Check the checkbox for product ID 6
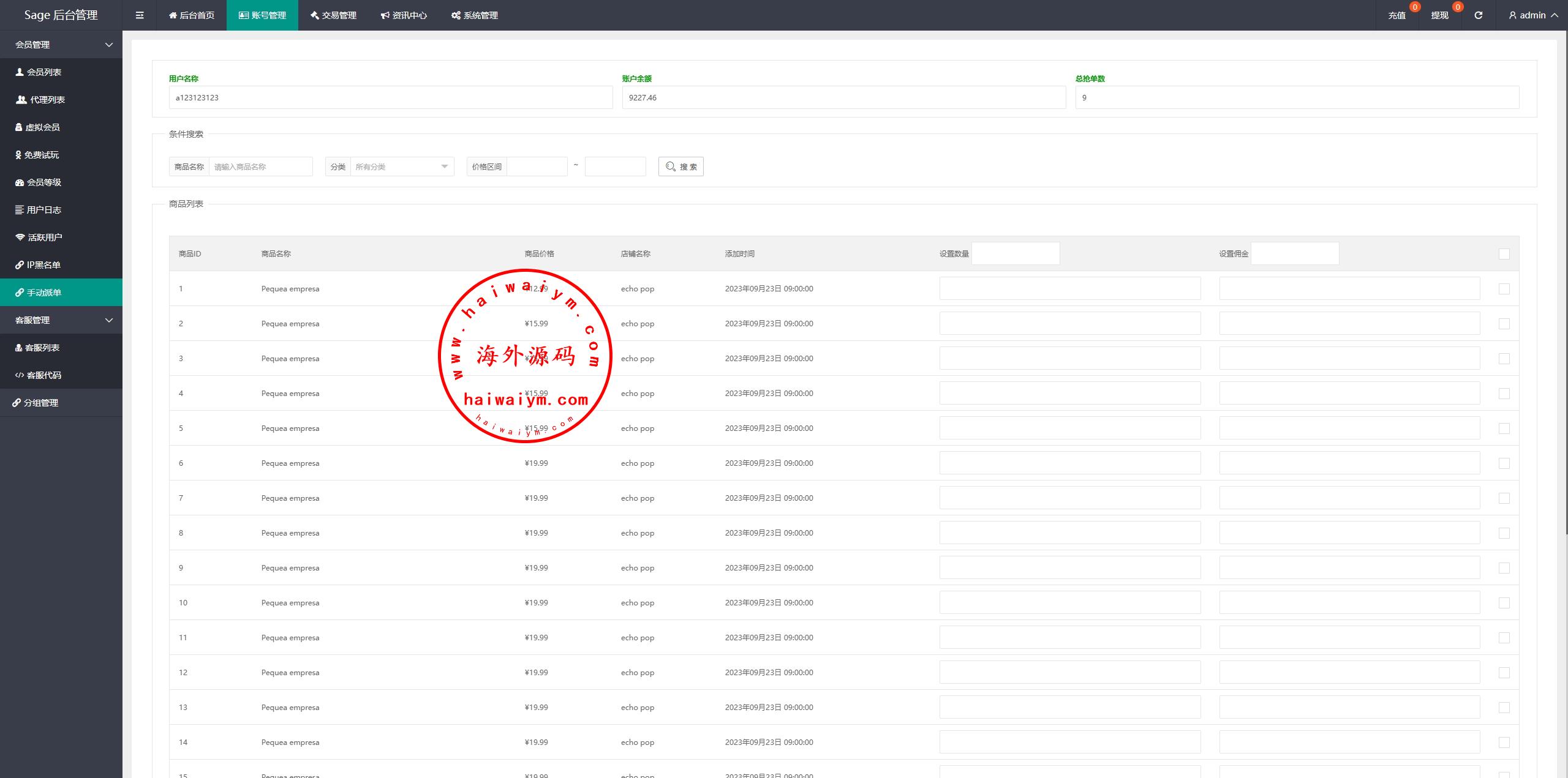 point(1504,463)
